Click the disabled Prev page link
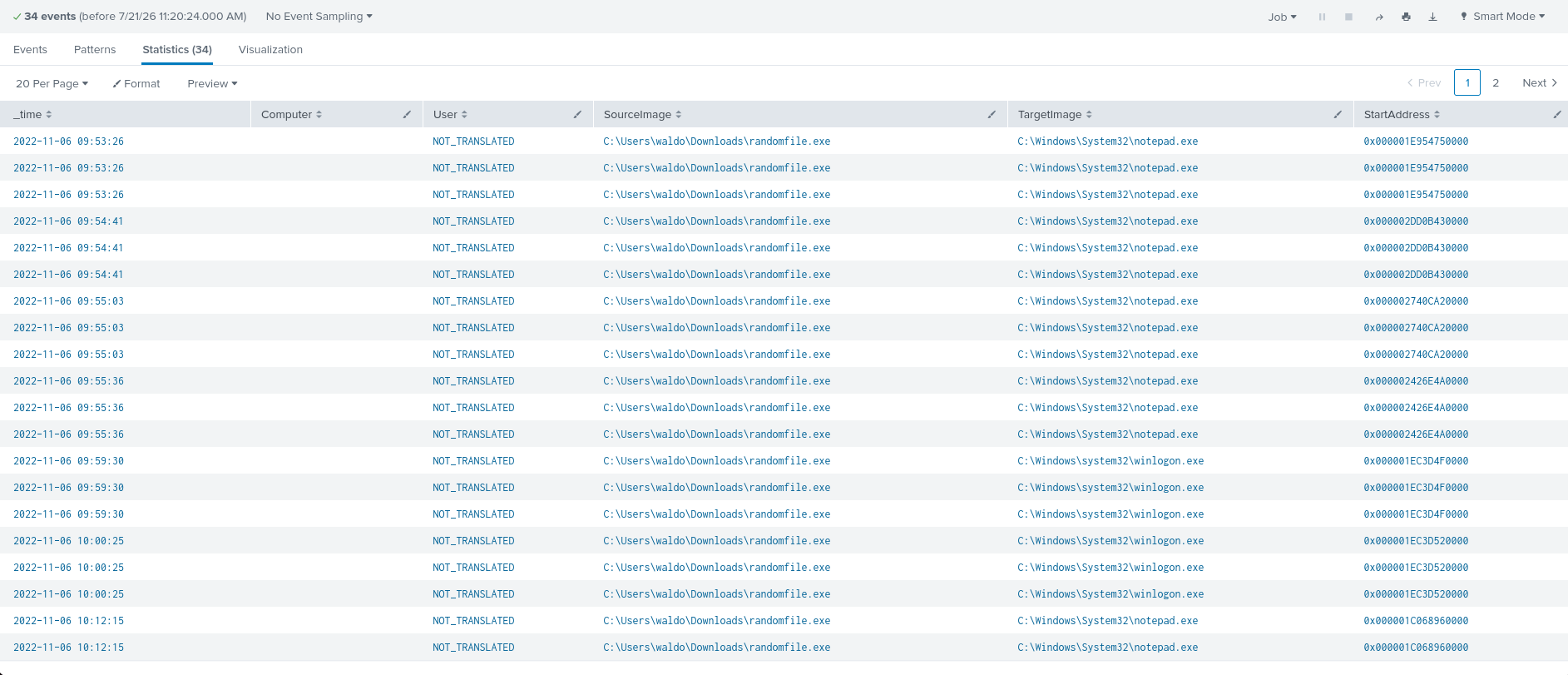The image size is (1568, 675). (1424, 82)
